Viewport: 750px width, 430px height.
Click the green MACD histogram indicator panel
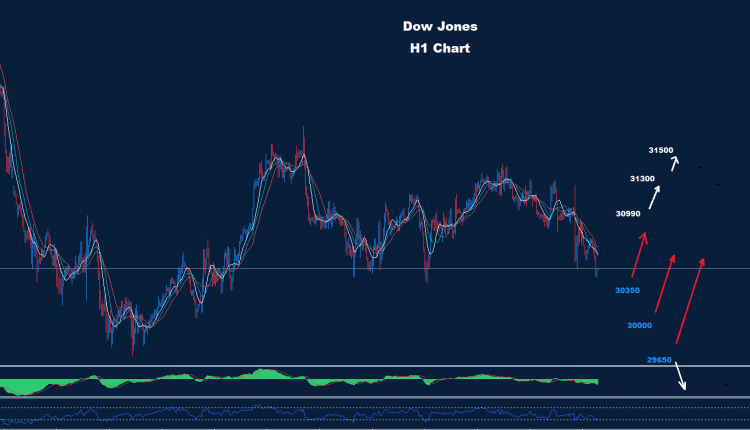coord(299,381)
